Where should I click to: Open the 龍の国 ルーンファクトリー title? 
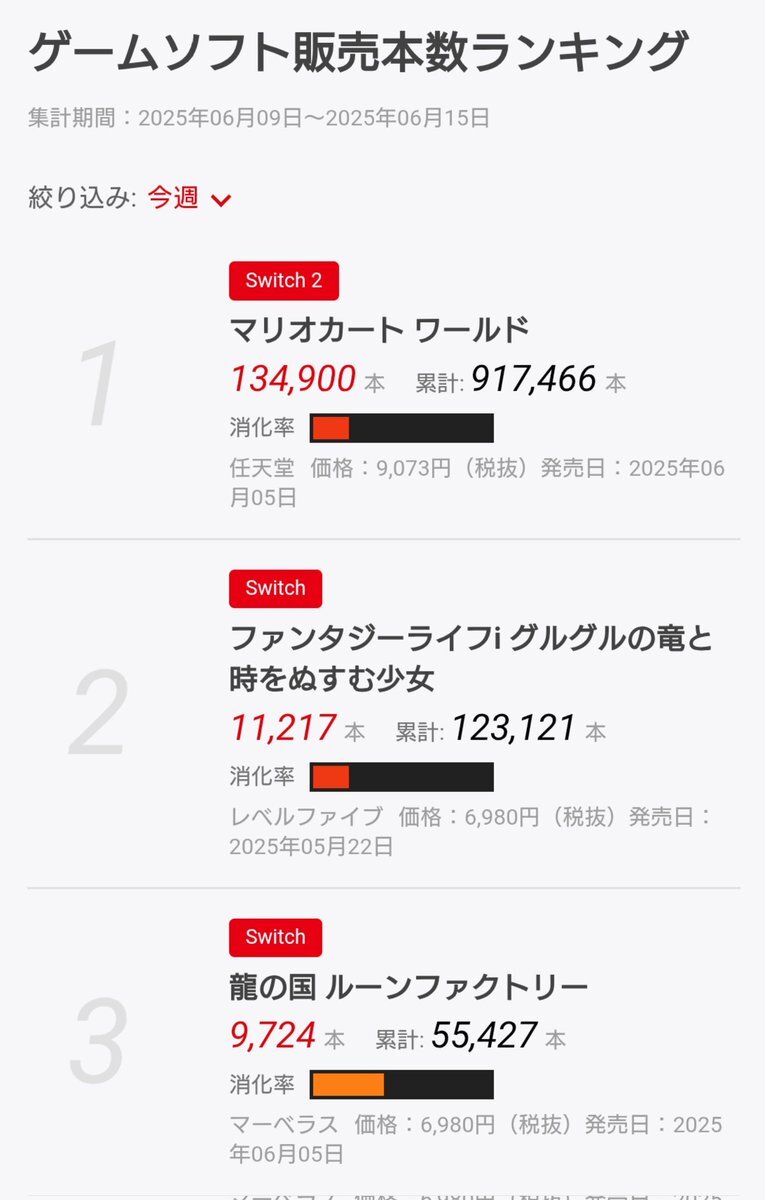point(408,988)
